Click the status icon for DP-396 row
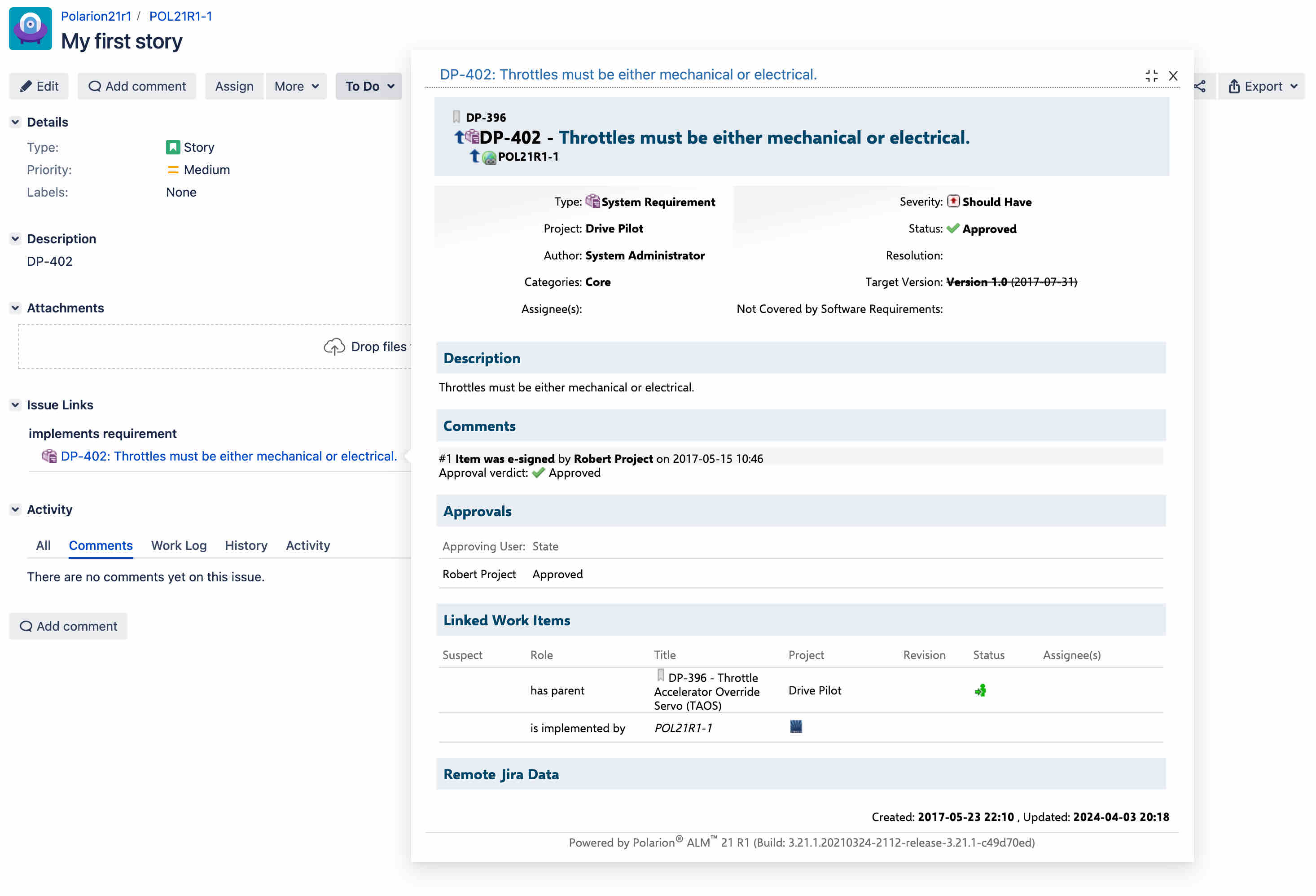 pyautogui.click(x=980, y=690)
